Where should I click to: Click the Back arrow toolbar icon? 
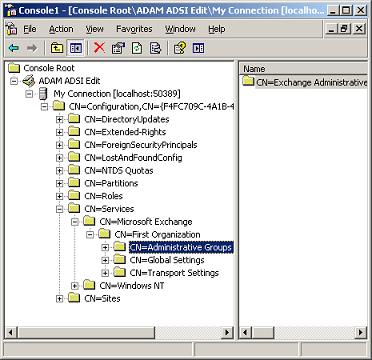(x=14, y=48)
